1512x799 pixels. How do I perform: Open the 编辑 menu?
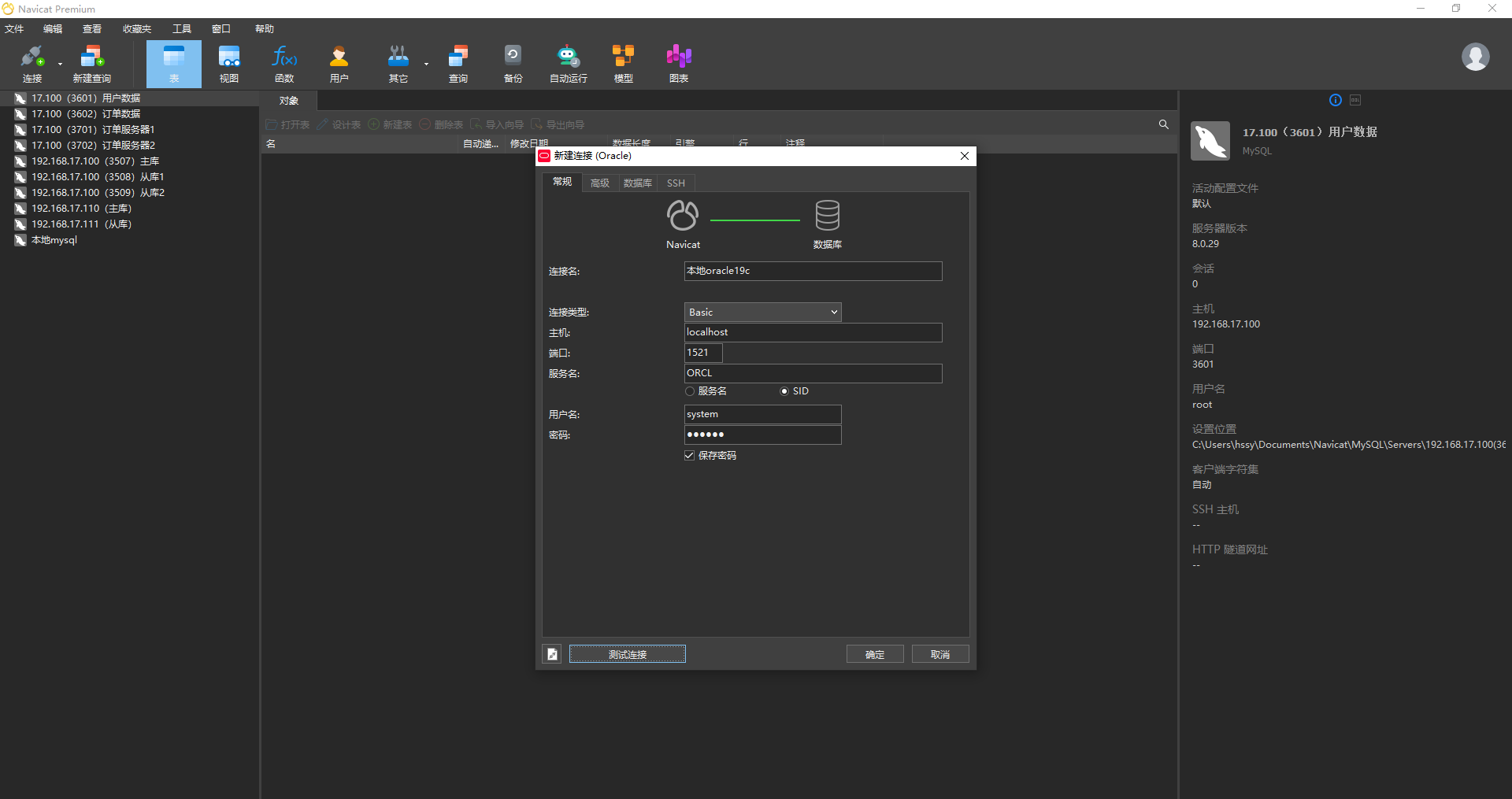coord(53,29)
